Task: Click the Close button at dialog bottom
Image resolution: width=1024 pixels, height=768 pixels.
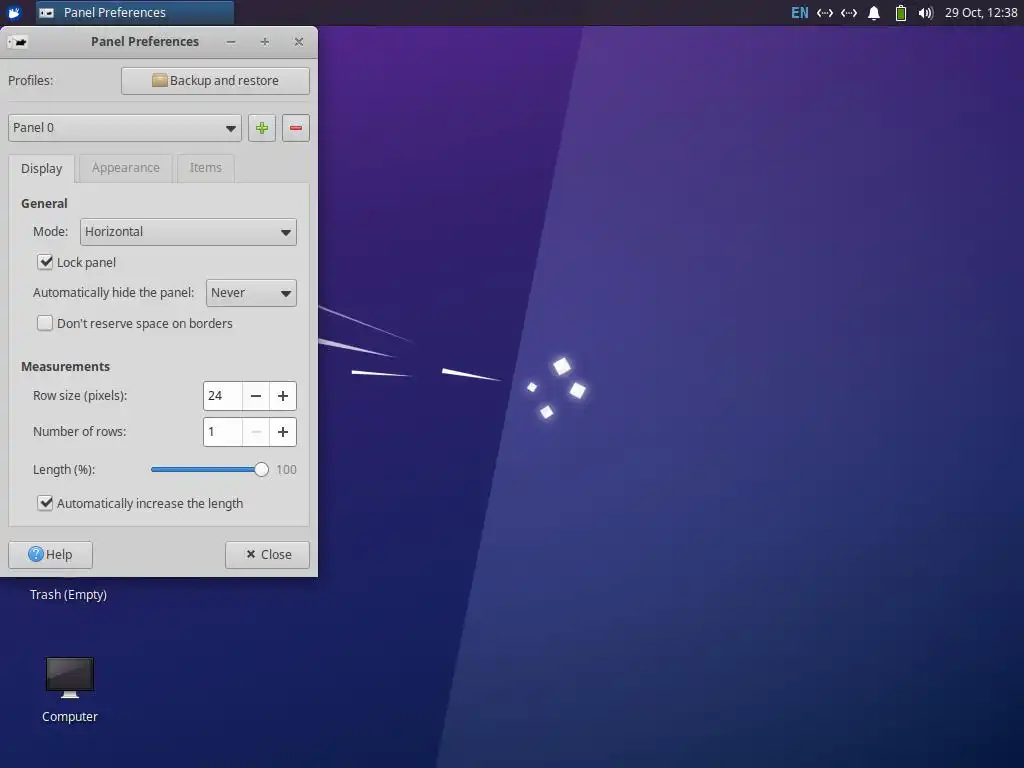Action: click(268, 554)
